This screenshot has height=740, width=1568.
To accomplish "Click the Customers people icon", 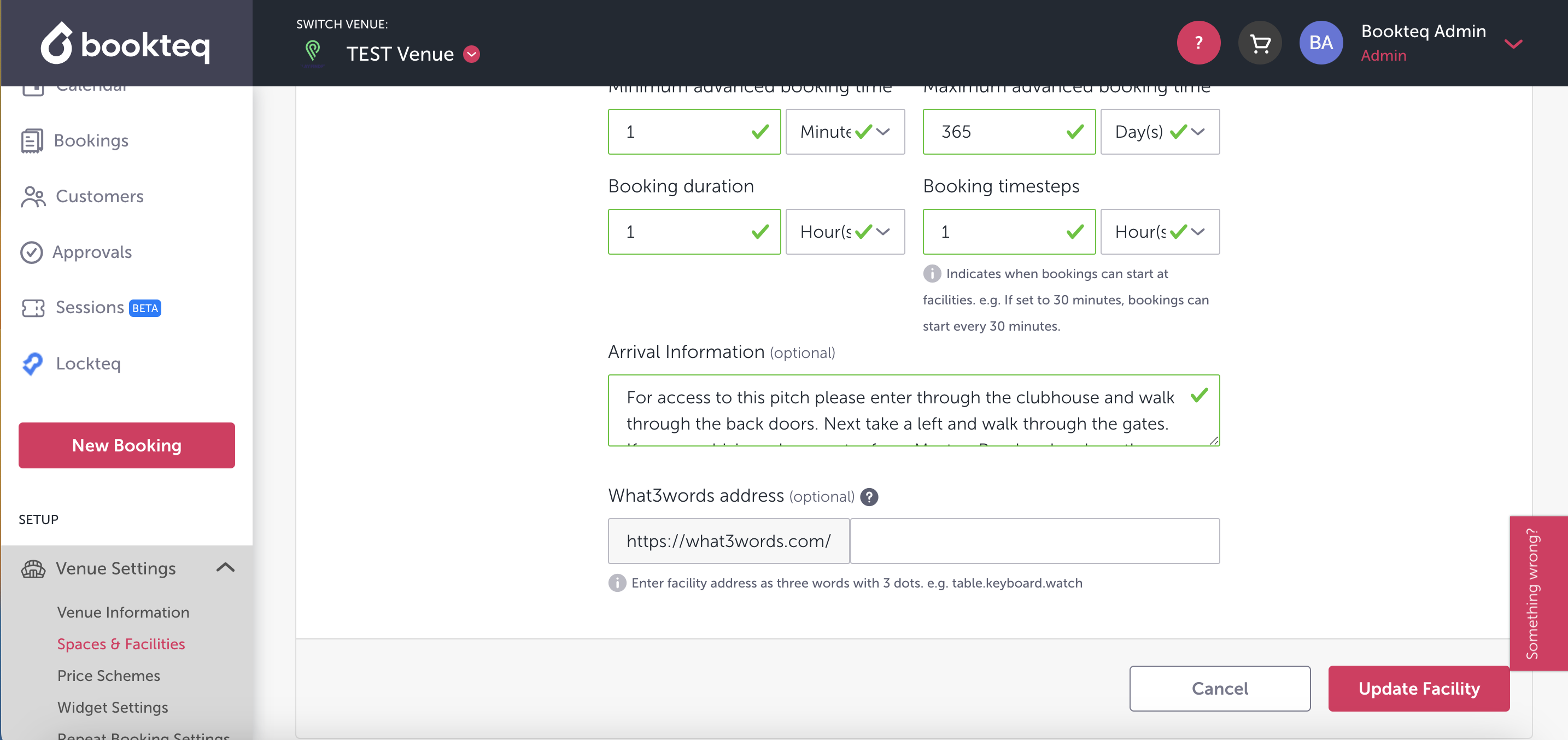I will tap(32, 197).
